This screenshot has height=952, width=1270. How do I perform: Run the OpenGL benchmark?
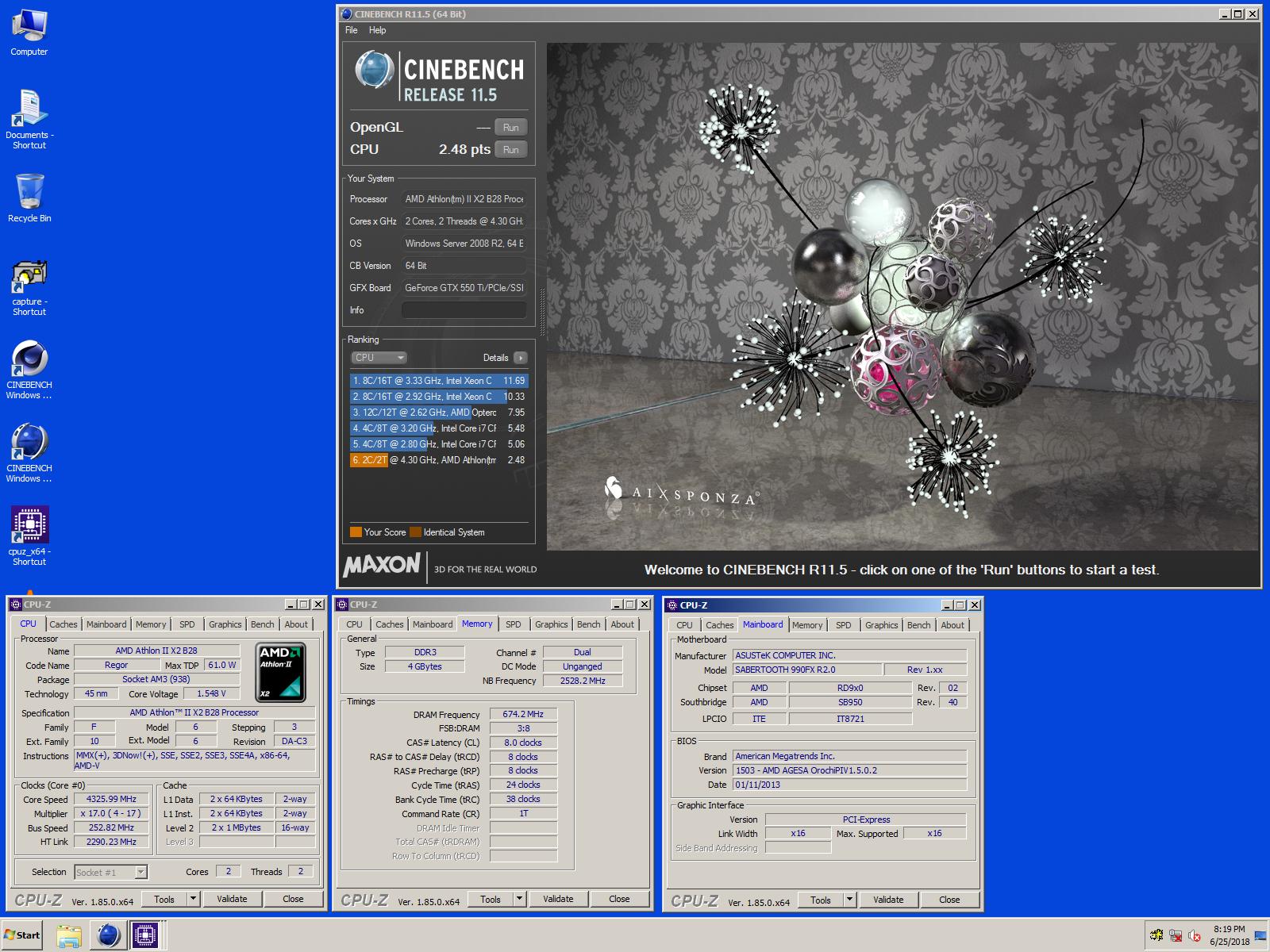tap(510, 127)
